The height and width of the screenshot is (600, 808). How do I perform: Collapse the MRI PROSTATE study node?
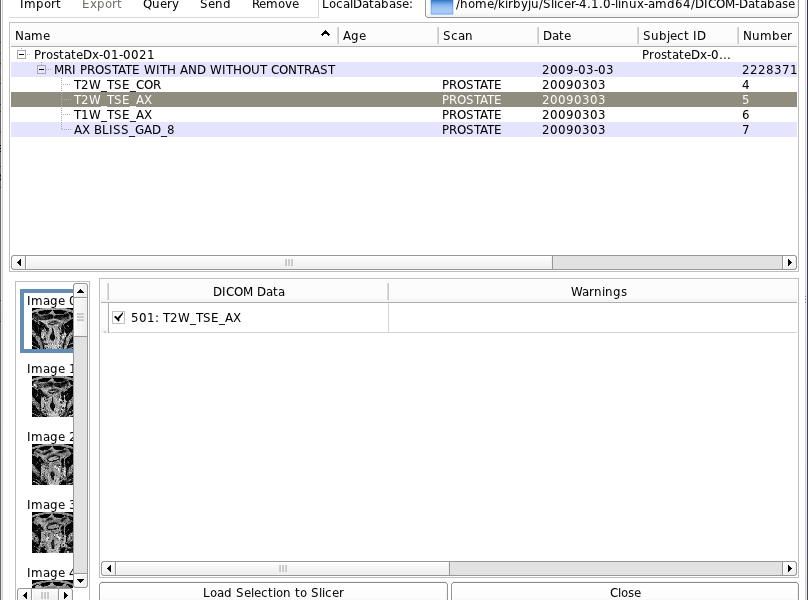(41, 69)
